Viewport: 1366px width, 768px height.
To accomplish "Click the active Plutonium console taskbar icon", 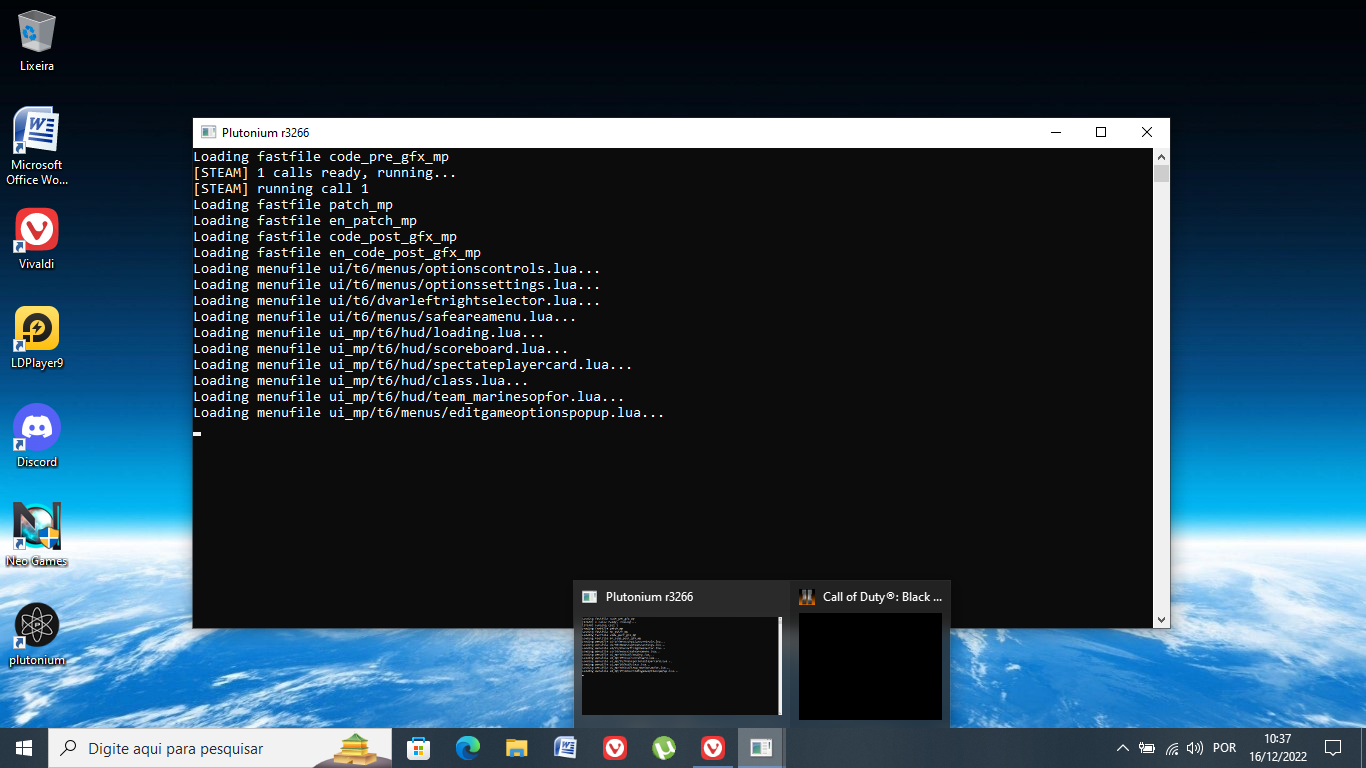I will [x=761, y=748].
